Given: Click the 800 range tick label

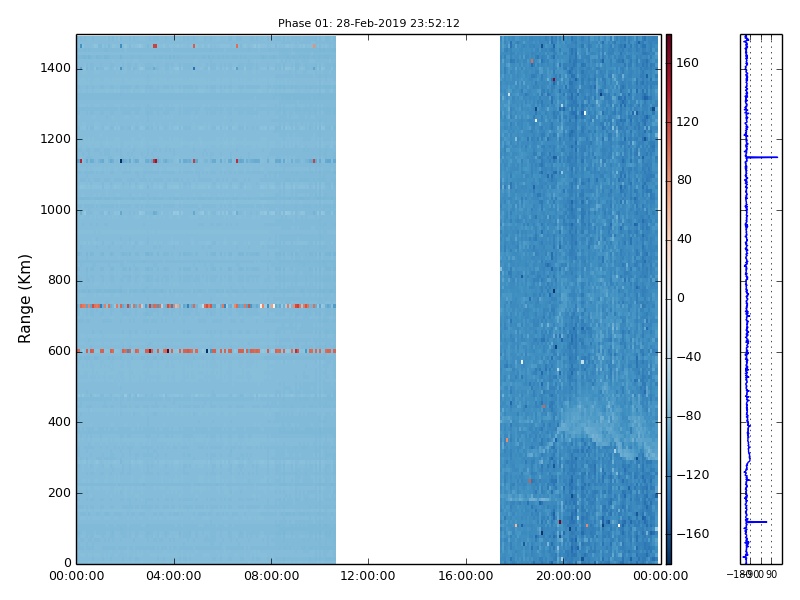Looking at the screenshot, I should [x=59, y=280].
